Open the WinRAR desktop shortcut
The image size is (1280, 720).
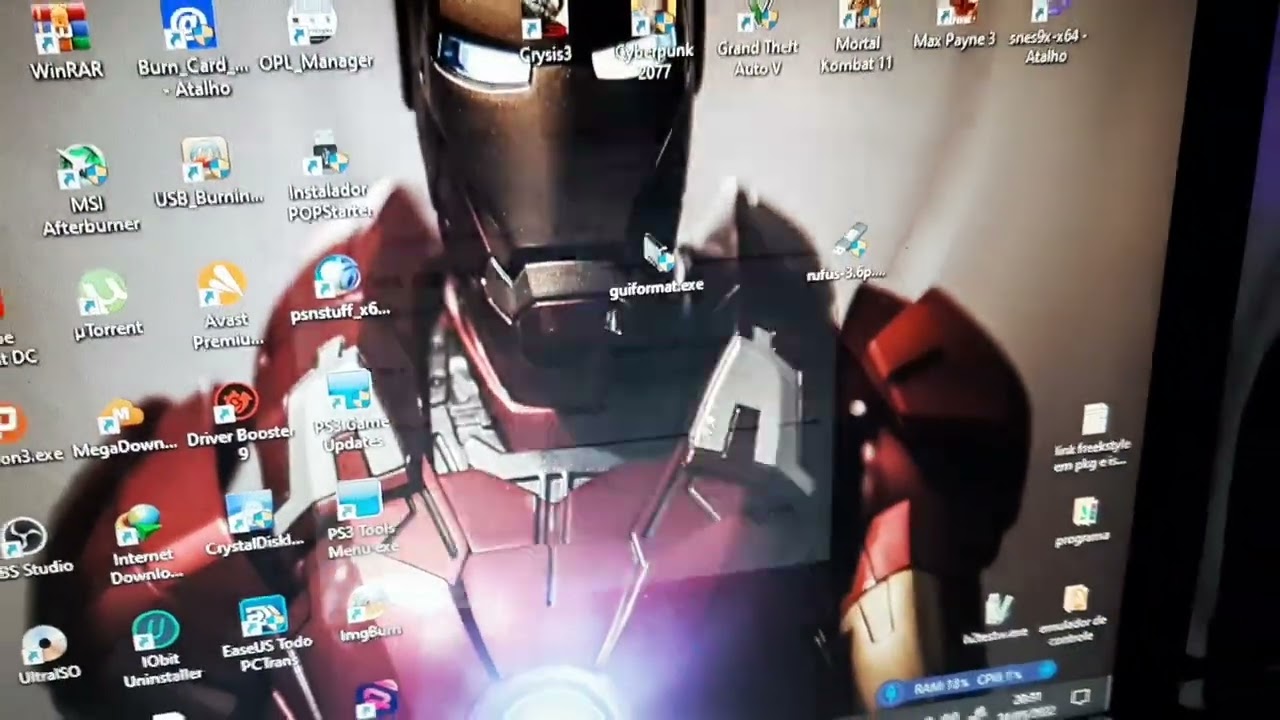(66, 41)
